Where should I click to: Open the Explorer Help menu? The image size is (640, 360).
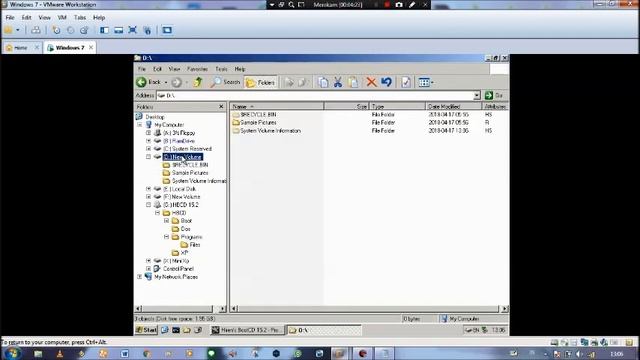click(240, 69)
